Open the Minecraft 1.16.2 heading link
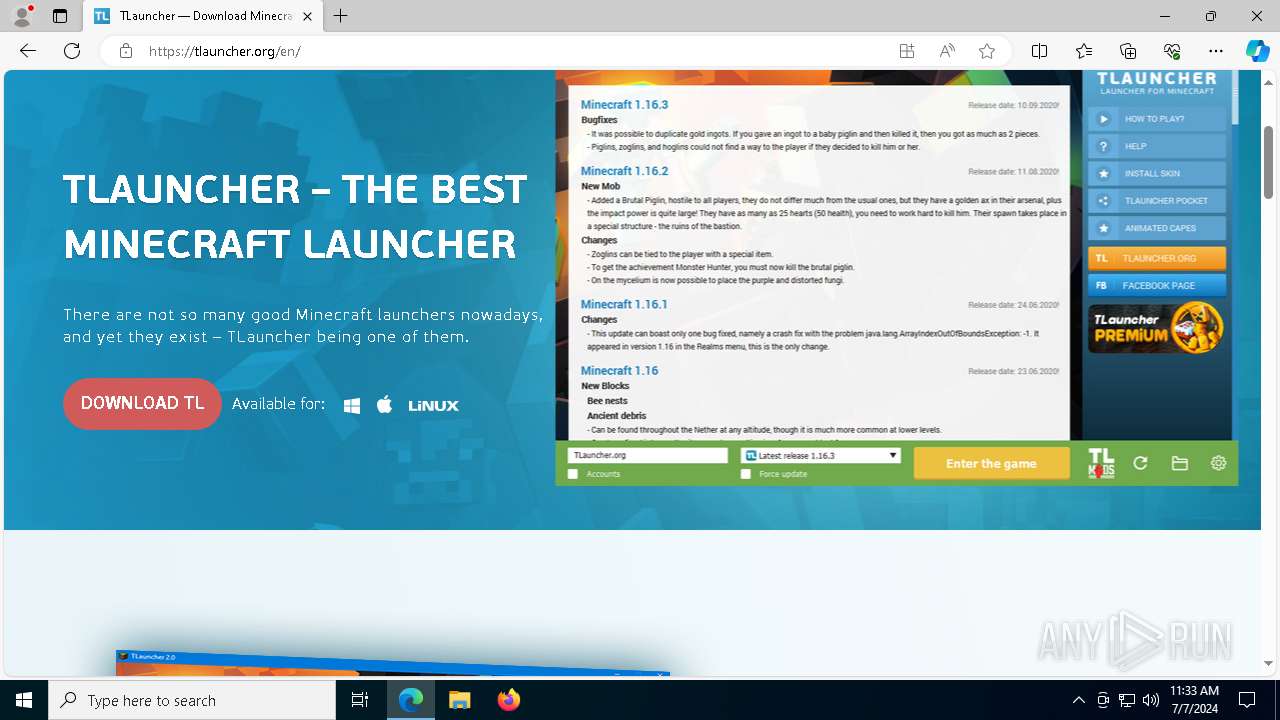This screenshot has width=1280, height=720. point(624,171)
